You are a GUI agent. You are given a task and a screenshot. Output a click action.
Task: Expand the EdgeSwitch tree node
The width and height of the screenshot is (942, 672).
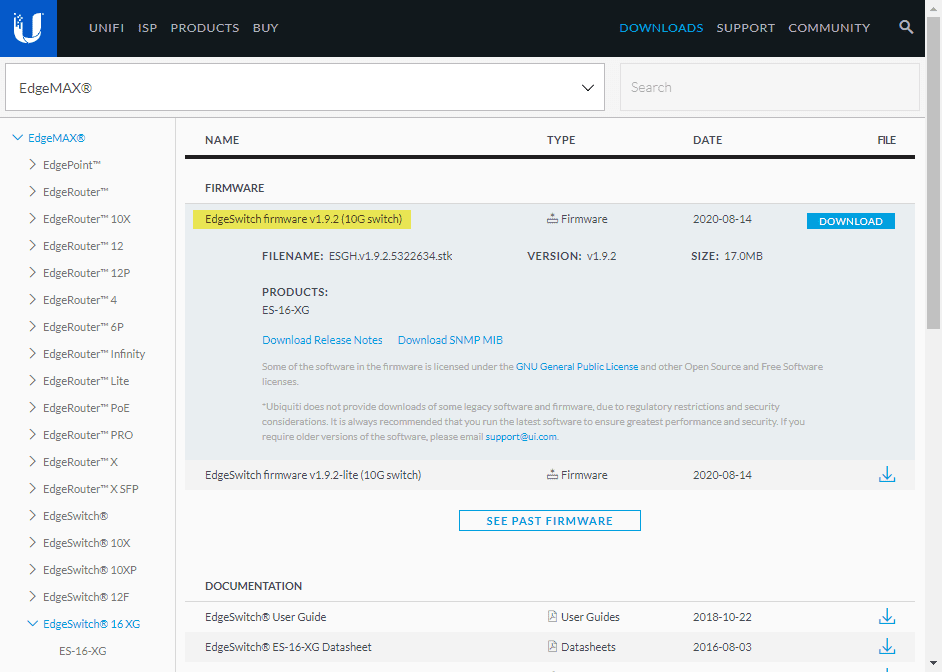[32, 515]
